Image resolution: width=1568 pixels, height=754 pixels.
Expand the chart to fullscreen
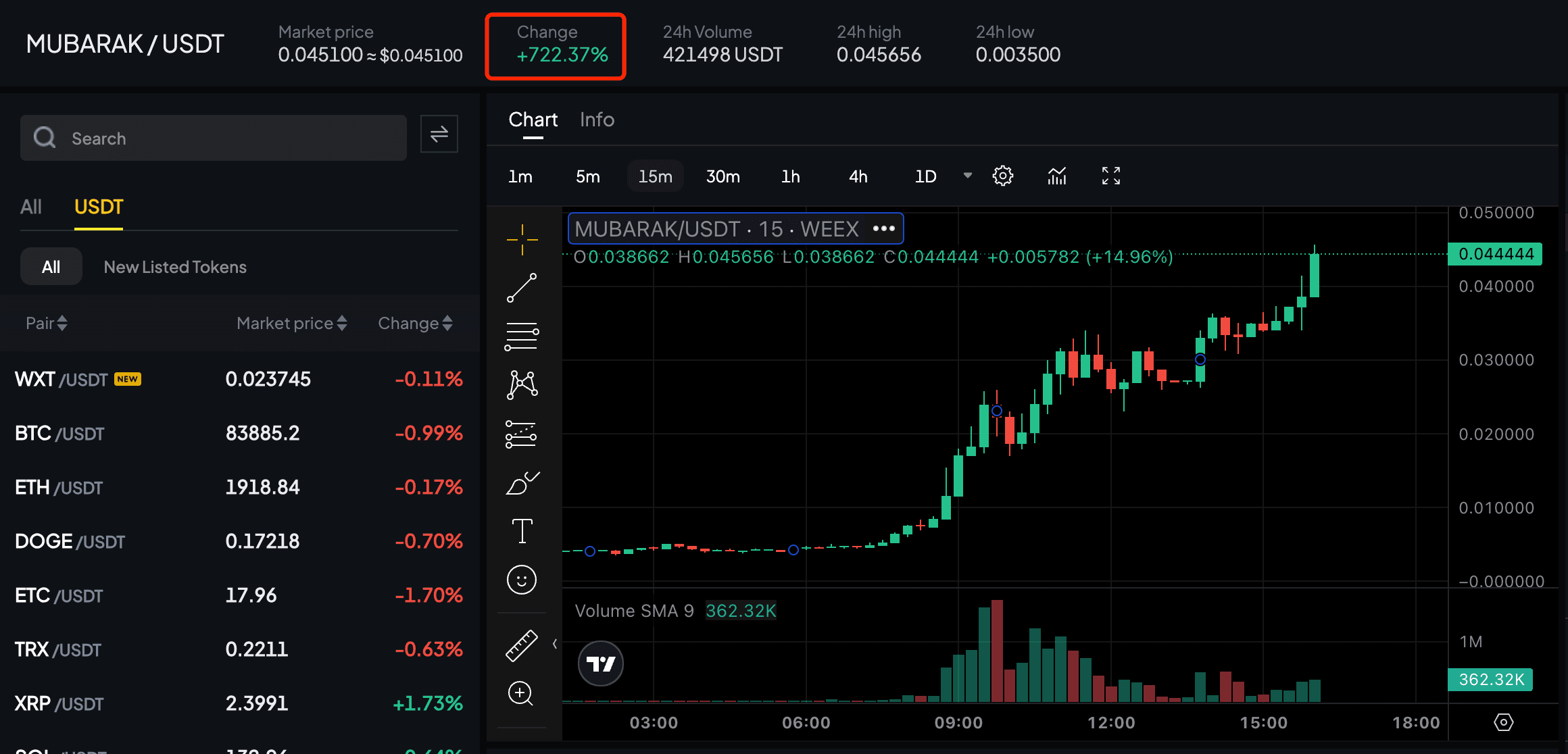1110,176
